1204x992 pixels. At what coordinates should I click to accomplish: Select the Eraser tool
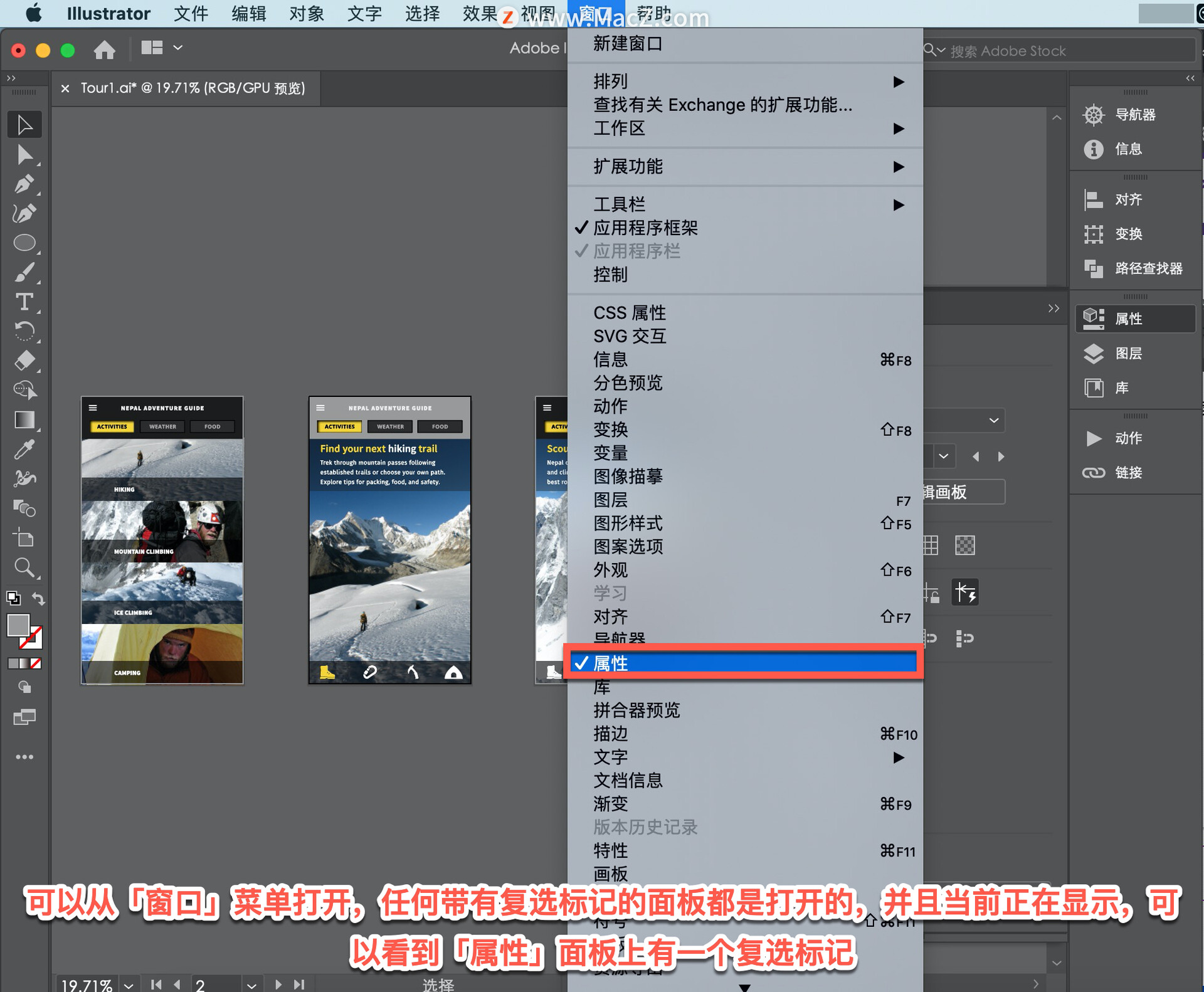pos(24,361)
